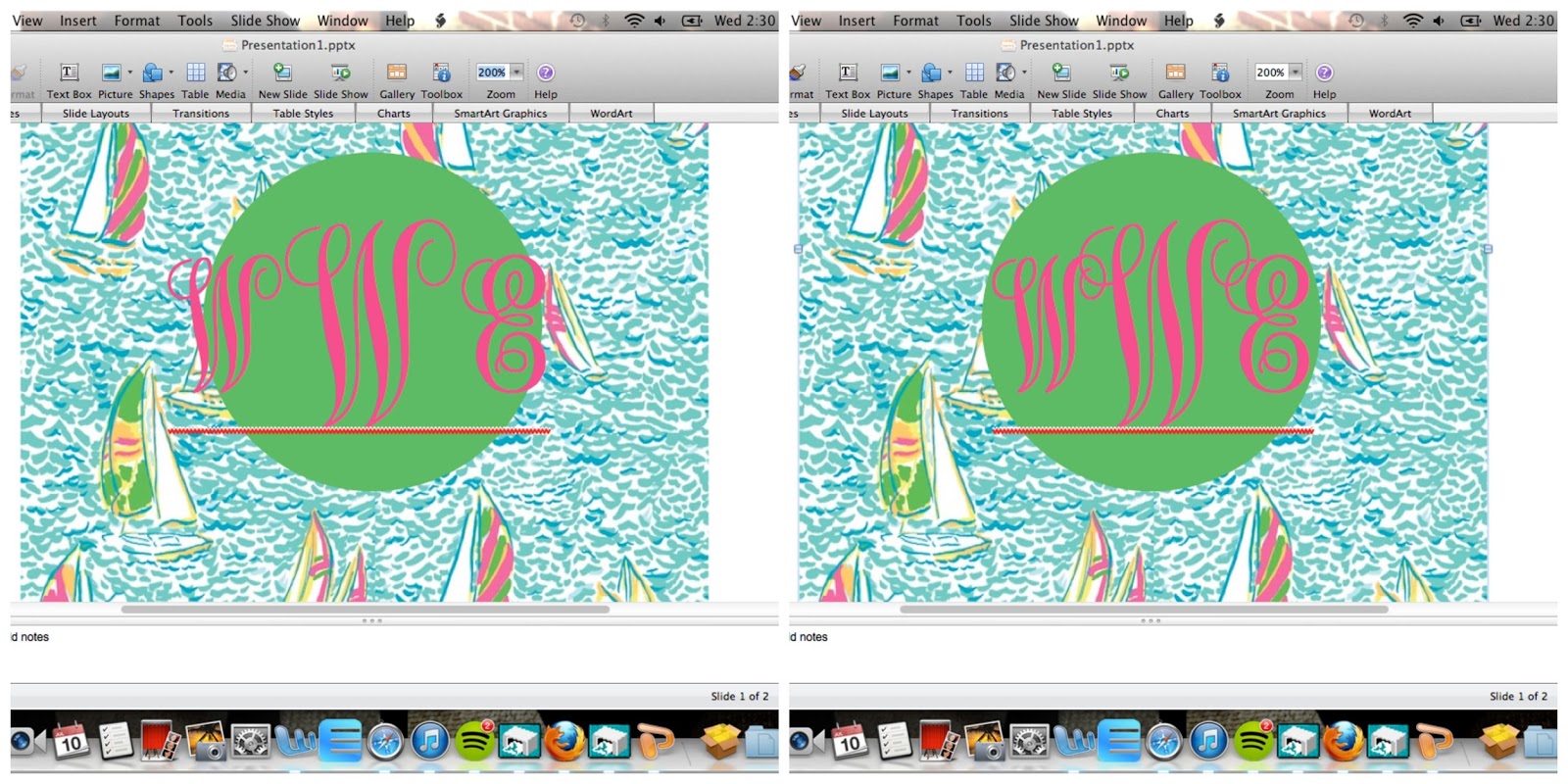The image size is (1568, 784).
Task: Open the SmartArt Graphics tab in right window
Action: pos(1279,114)
